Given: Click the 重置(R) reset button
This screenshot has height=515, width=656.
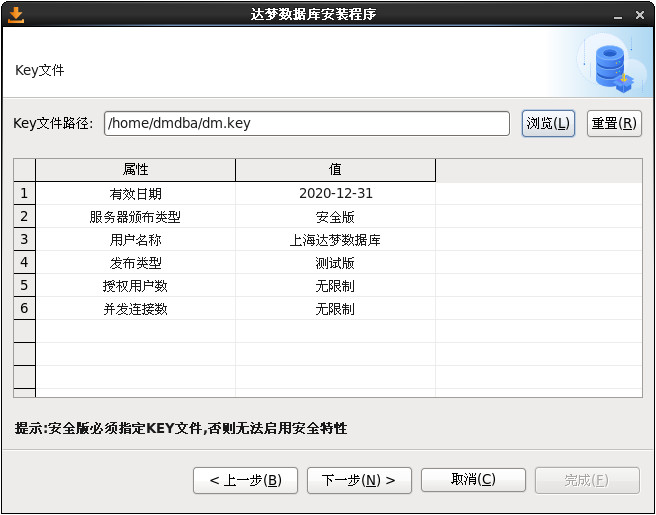Looking at the screenshot, I should coord(614,123).
